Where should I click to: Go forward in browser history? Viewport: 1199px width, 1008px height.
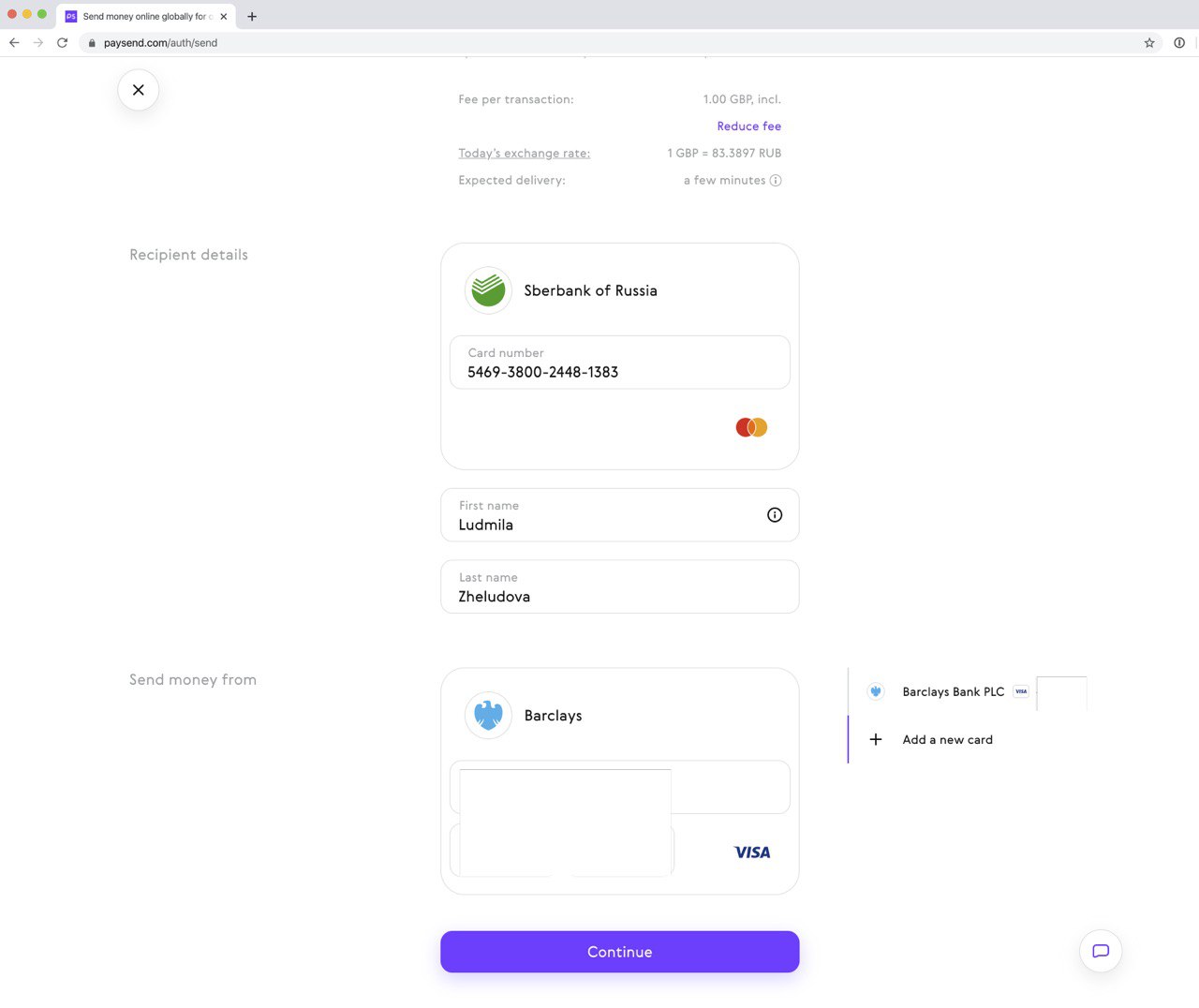click(x=38, y=43)
